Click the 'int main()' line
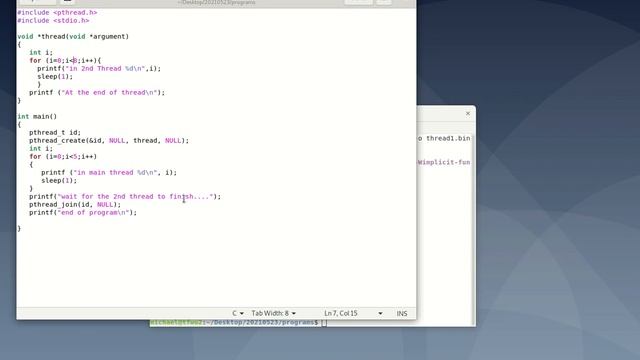Viewport: 640px width, 360px height. (37, 116)
